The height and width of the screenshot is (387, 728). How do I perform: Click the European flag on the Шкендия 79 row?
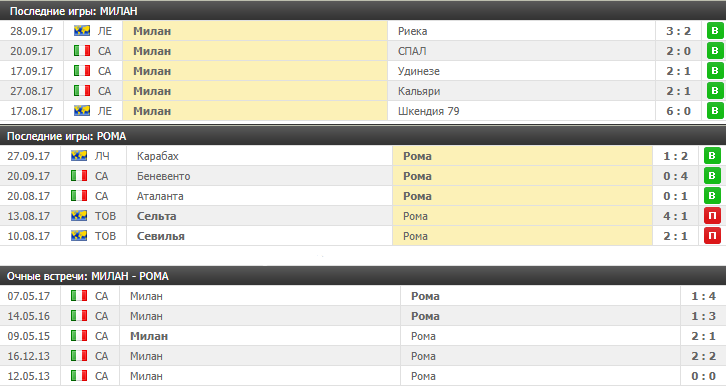click(82, 111)
